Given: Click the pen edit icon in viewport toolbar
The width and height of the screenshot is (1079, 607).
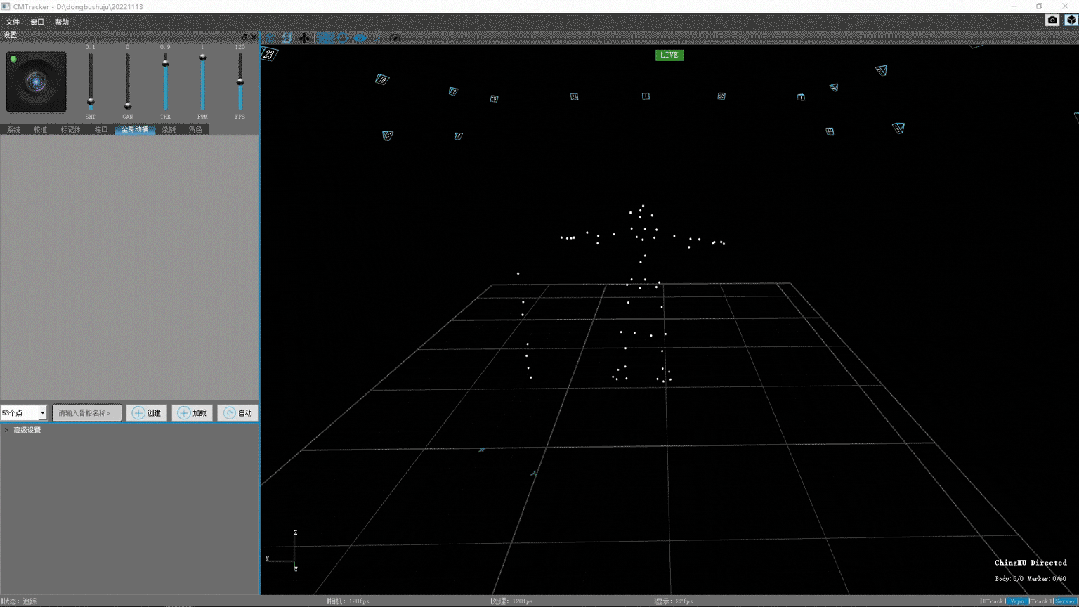Looking at the screenshot, I should (395, 38).
